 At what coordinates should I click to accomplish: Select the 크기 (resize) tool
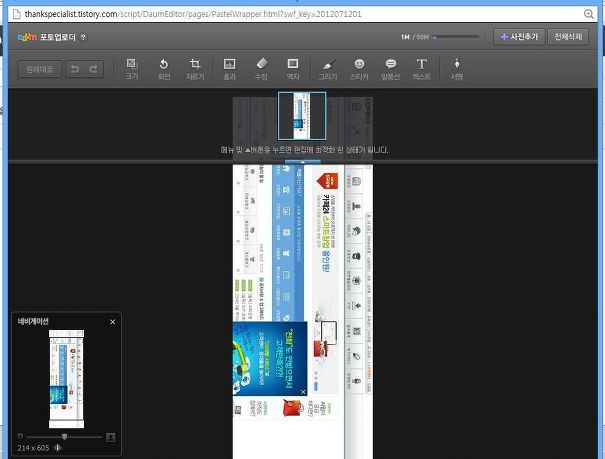click(132, 69)
